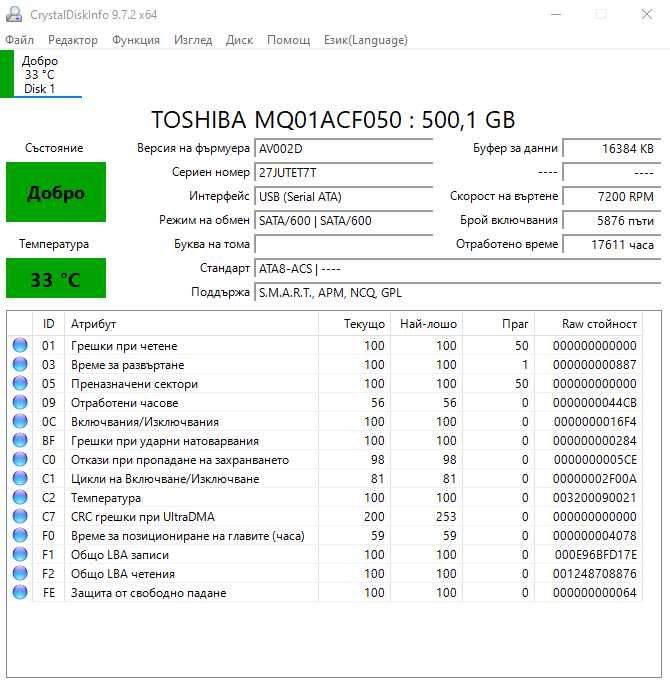670x684 pixels.
Task: Minimize the CrystalDiskInfo window
Action: pyautogui.click(x=556, y=14)
